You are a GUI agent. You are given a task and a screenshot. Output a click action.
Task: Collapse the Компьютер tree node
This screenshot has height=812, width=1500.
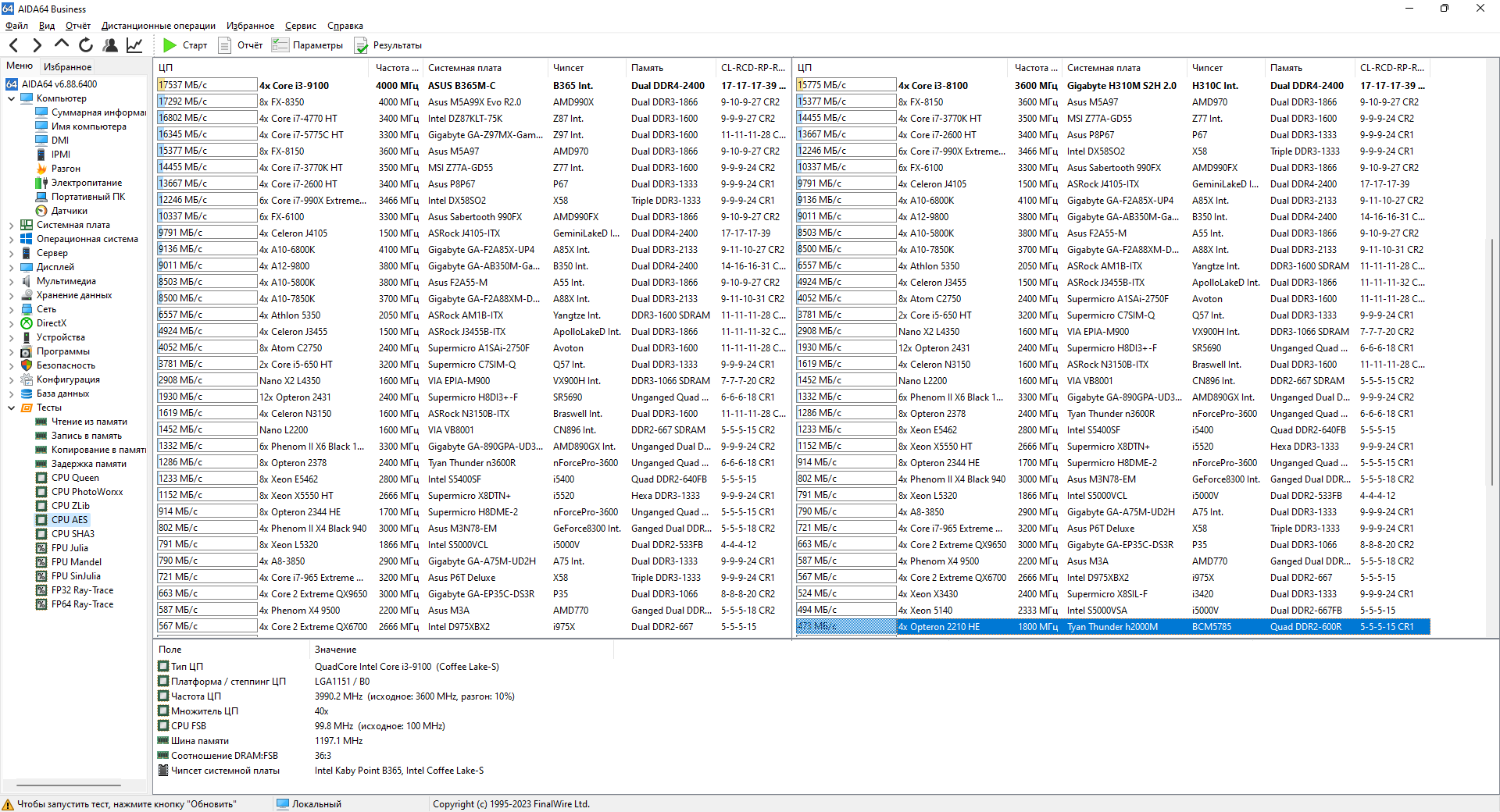(x=11, y=98)
